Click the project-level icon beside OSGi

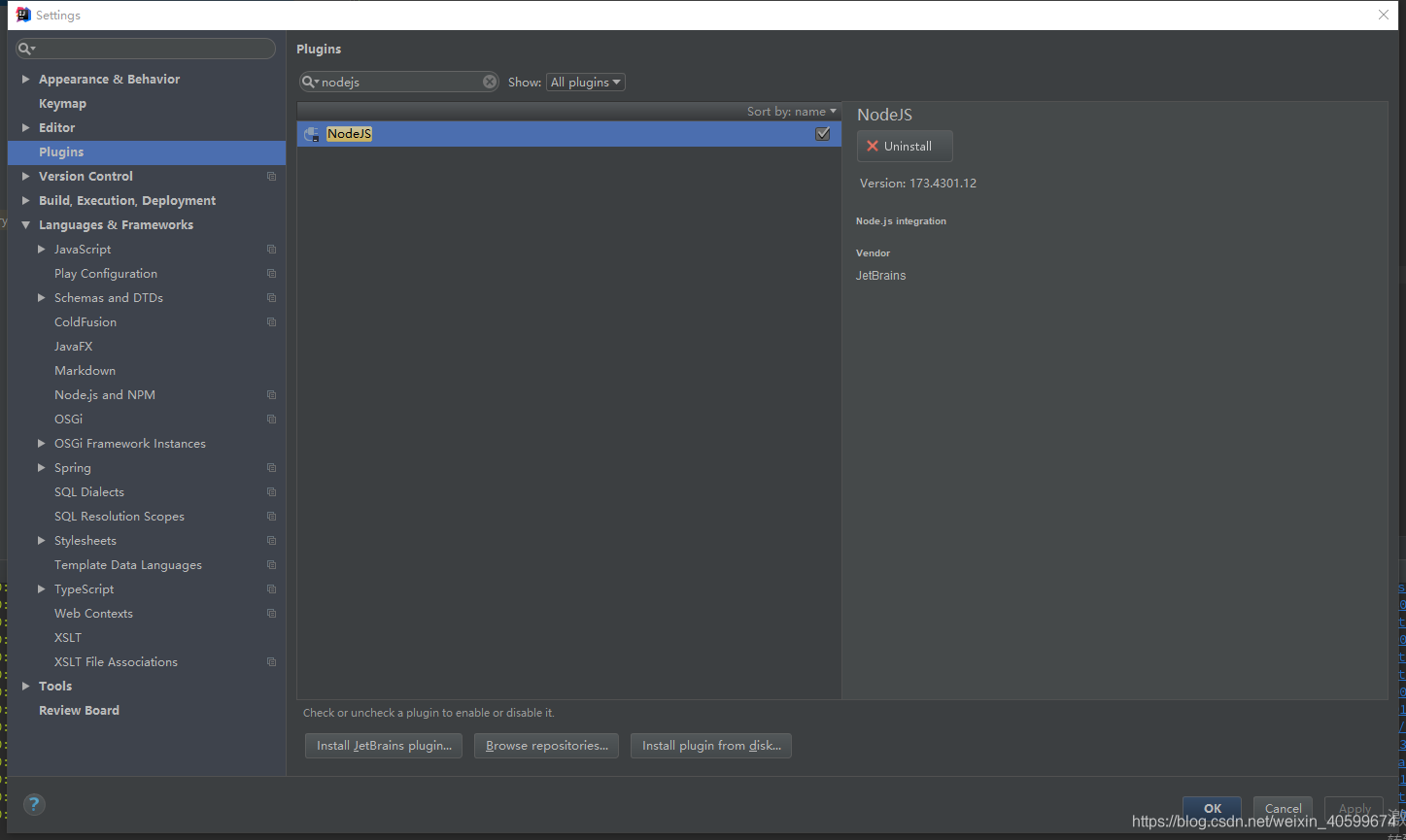tap(271, 420)
